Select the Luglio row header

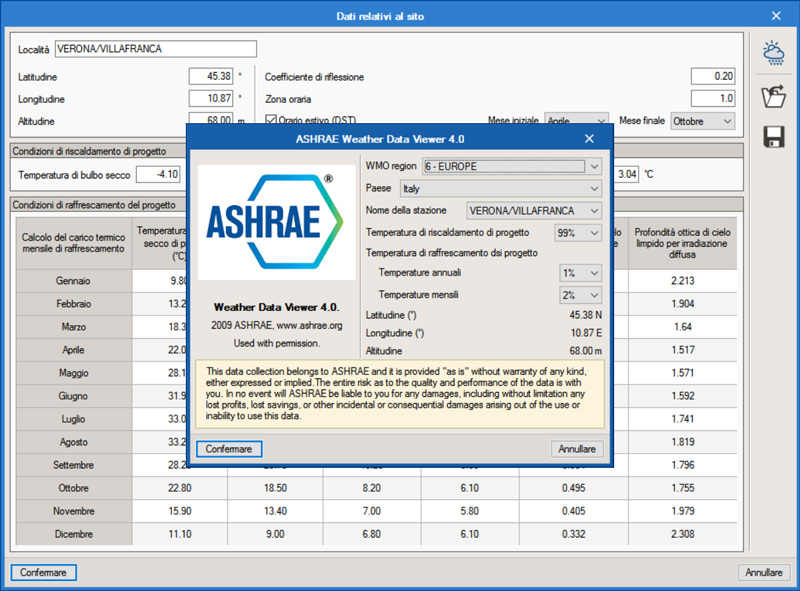click(74, 419)
